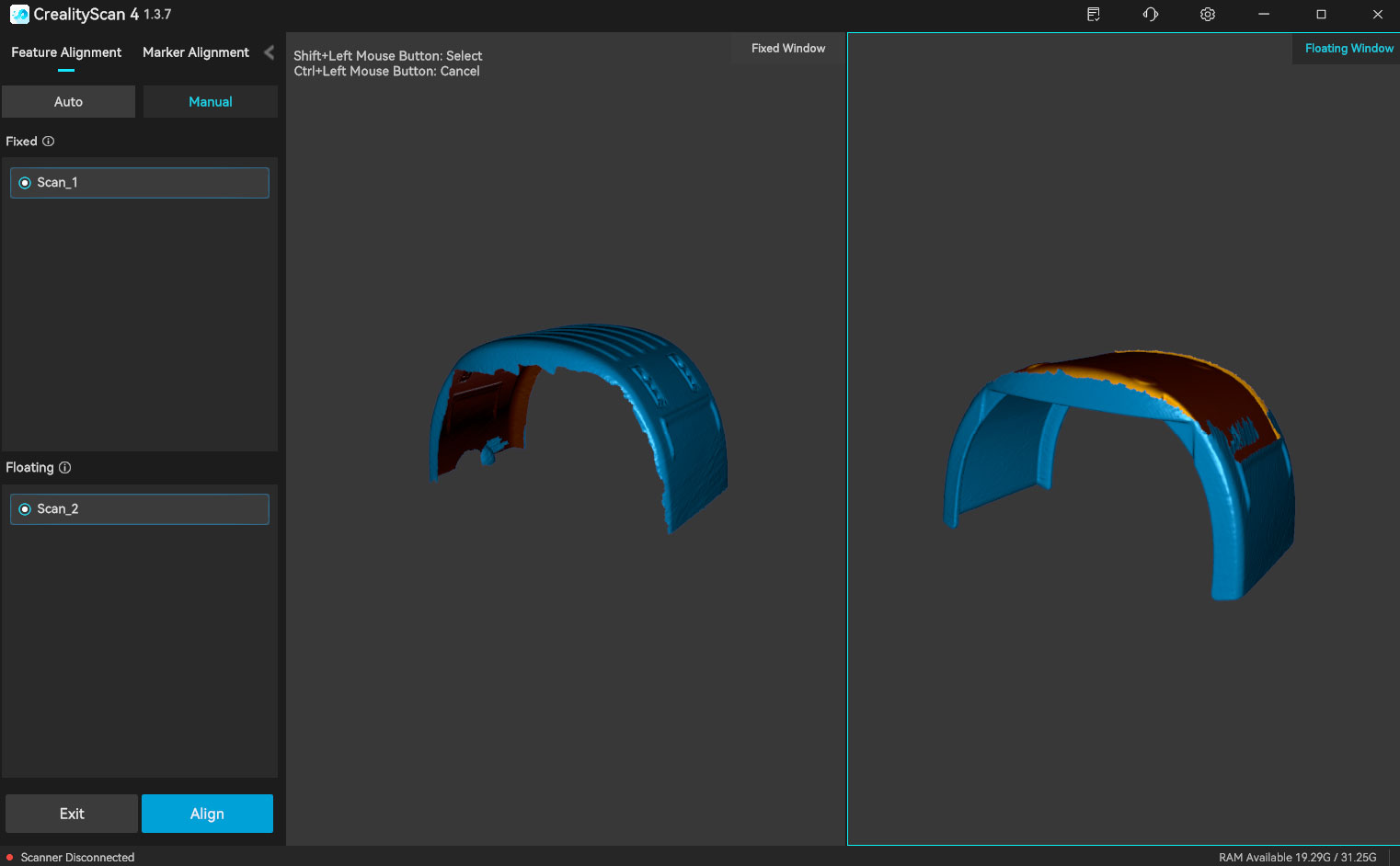Switch to the Feature Alignment tab
The image size is (1400, 866).
[66, 52]
